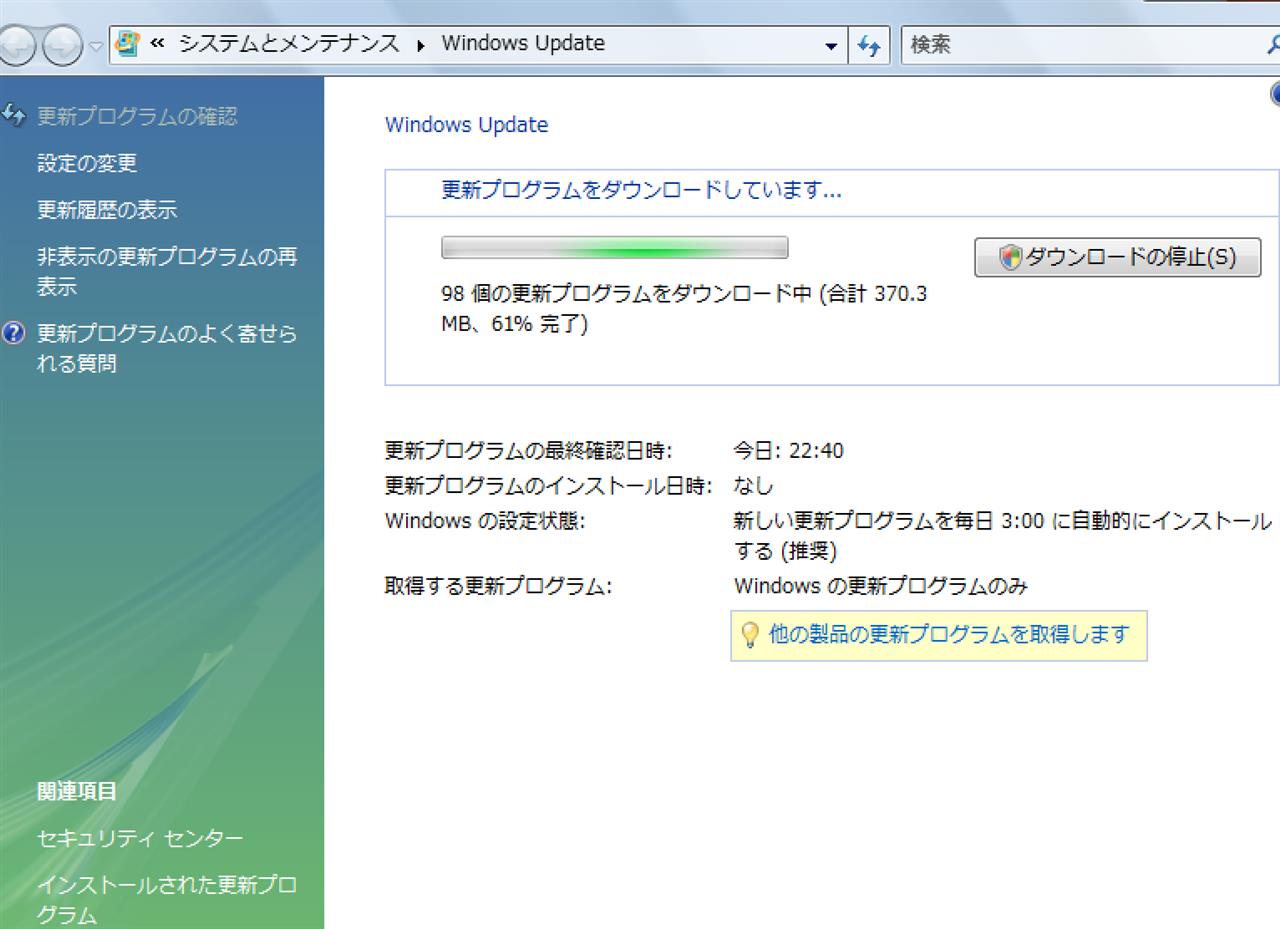Open the address bar history dropdown
The image size is (1280, 929).
[831, 46]
